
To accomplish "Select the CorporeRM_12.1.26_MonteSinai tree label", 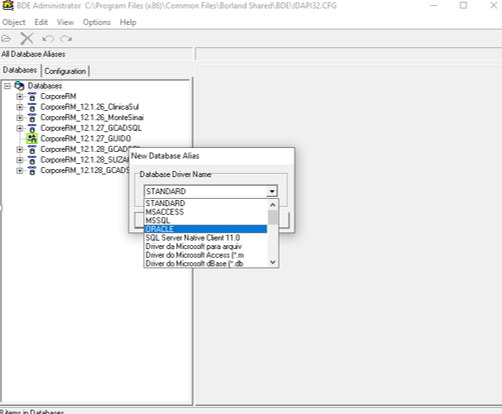I will (x=92, y=118).
